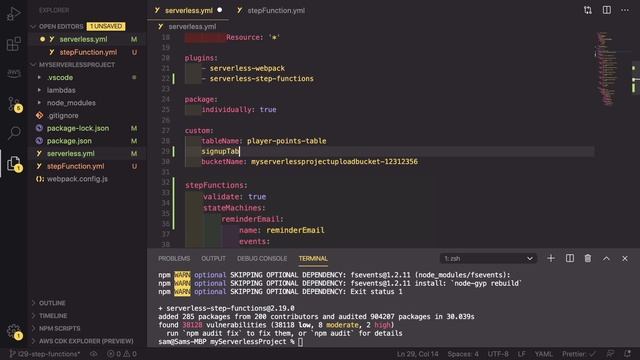This screenshot has height=360, width=640.
Task: Switch to the stepFunction.yml editor tab
Action: tap(271, 11)
